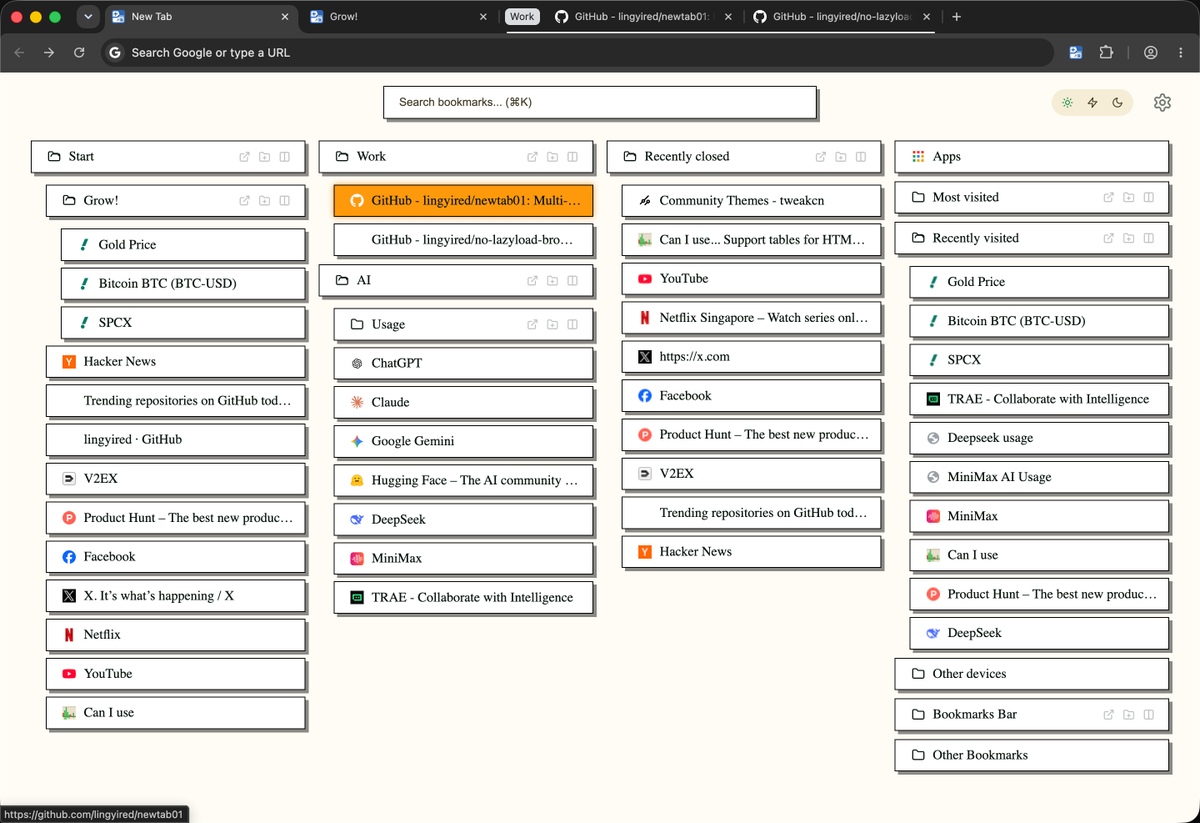Click the folder-plus icon on AI folder

[553, 281]
